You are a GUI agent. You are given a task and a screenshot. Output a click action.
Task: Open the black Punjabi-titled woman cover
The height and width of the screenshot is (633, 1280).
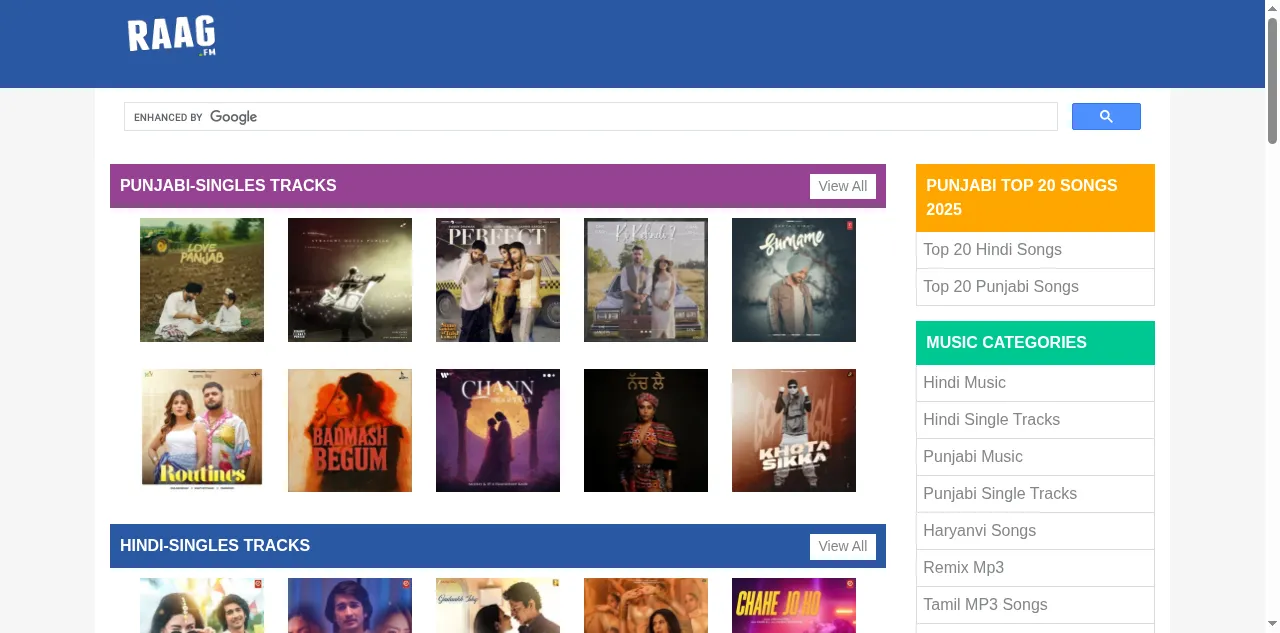click(646, 430)
